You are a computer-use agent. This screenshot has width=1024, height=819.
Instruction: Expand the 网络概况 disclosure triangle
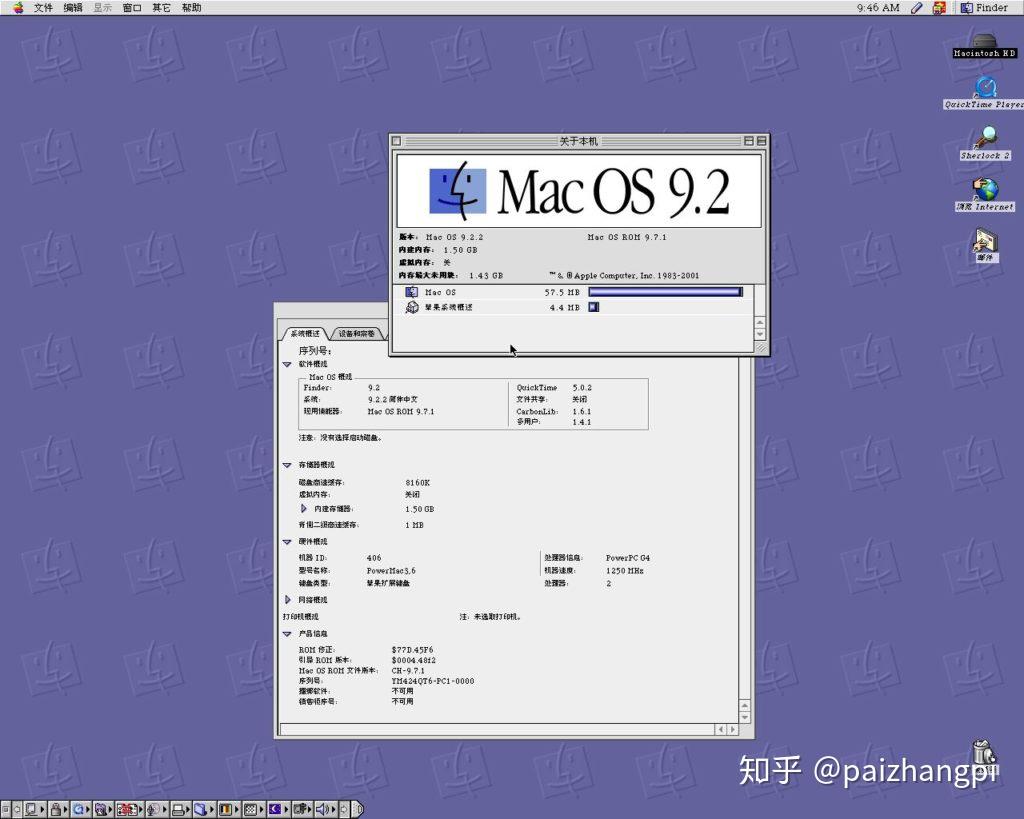coord(287,600)
